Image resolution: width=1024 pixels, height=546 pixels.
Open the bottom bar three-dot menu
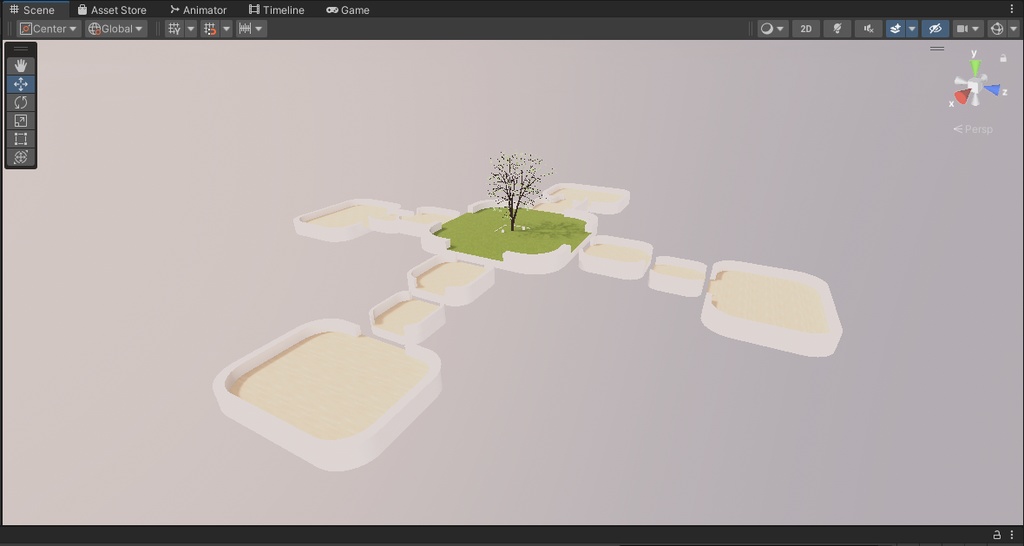pos(1012,535)
